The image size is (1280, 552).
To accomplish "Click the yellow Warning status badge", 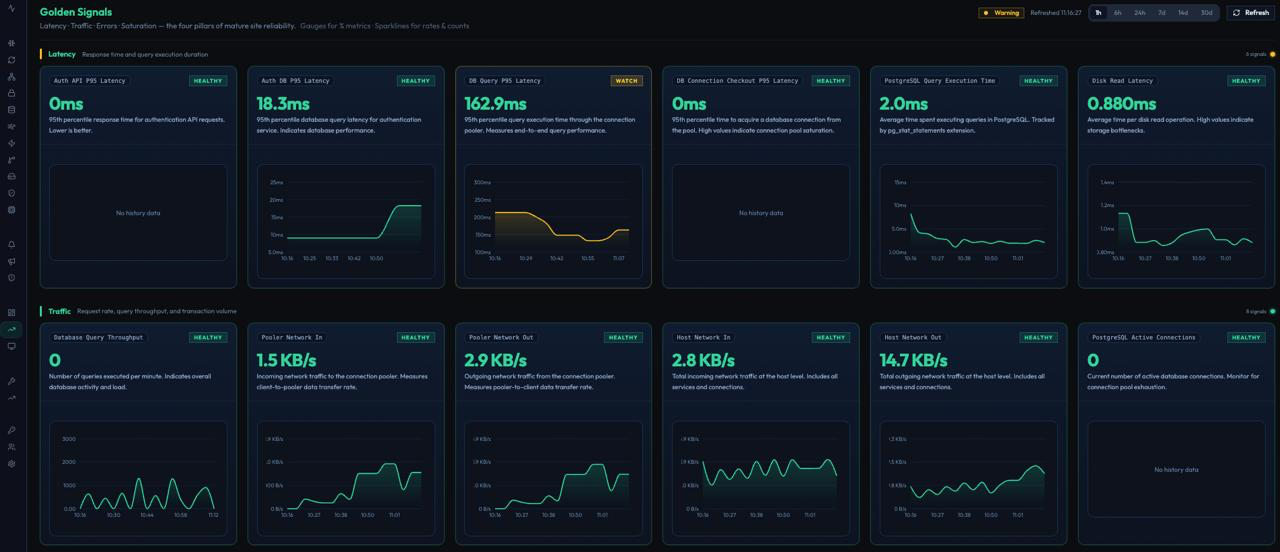I will [1002, 13].
